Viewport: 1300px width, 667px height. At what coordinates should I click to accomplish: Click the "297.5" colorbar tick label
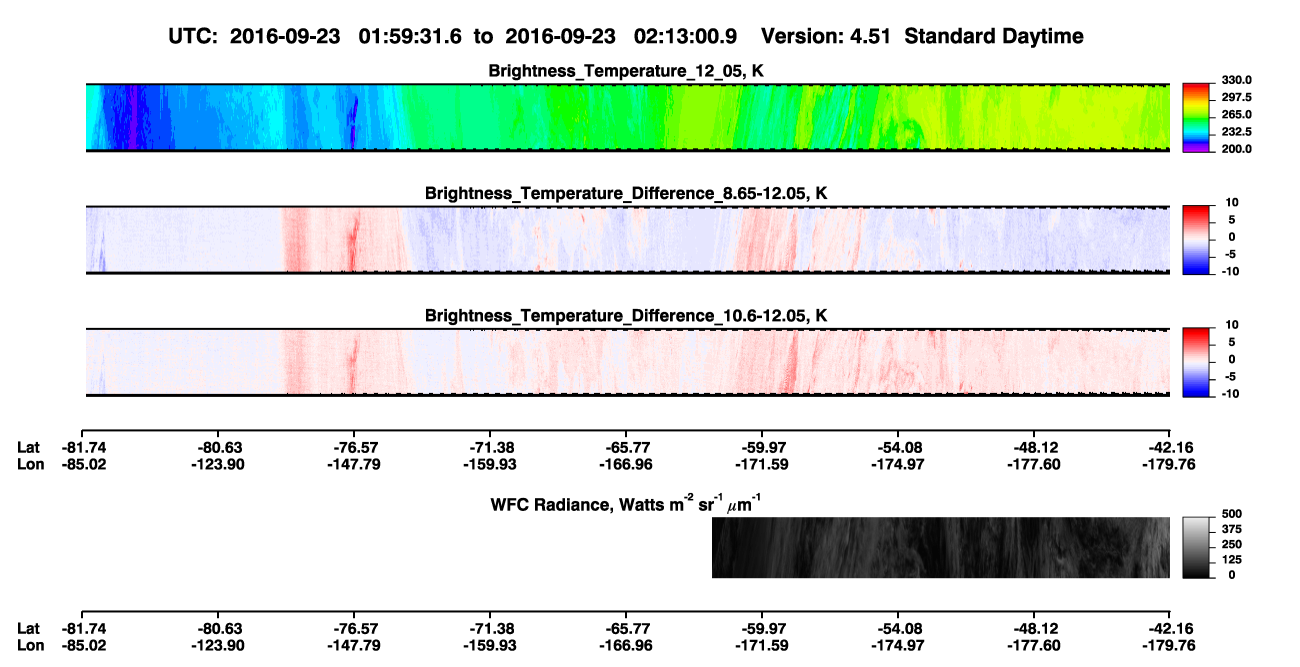(1237, 97)
